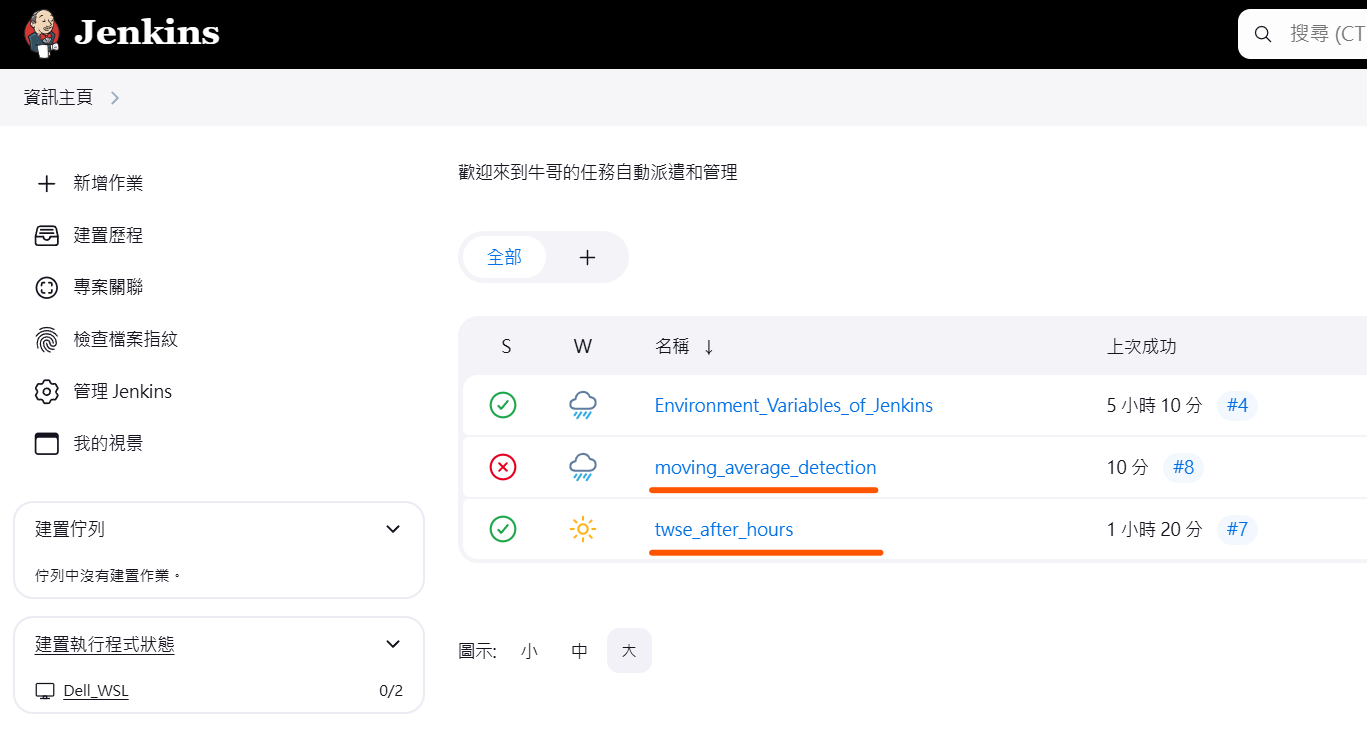
Task: Switch to the 全部 view tab
Action: click(x=504, y=257)
